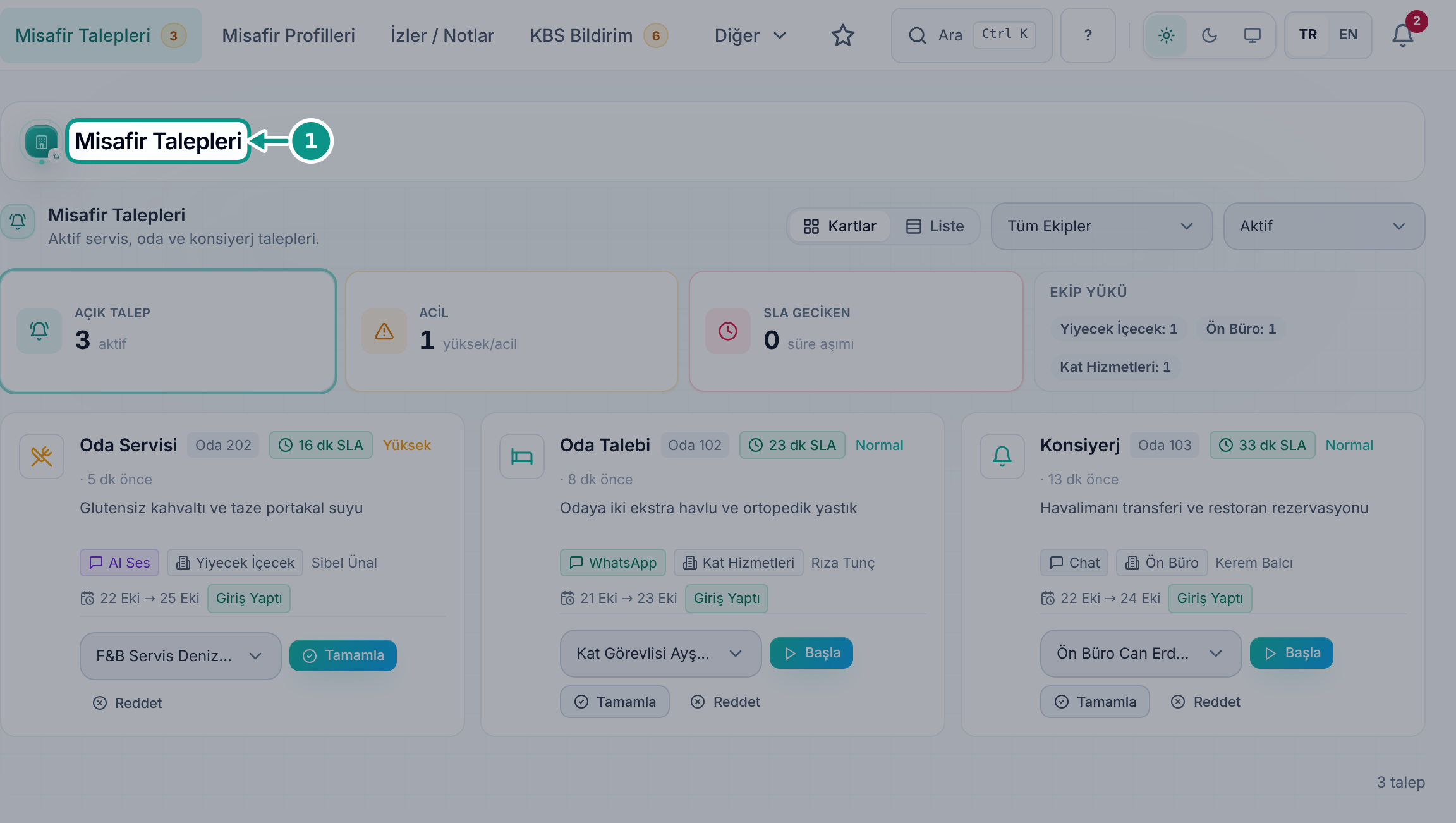Viewport: 1456px width, 823px height.
Task: Click Başla on Oda Talebi card
Action: (x=811, y=653)
